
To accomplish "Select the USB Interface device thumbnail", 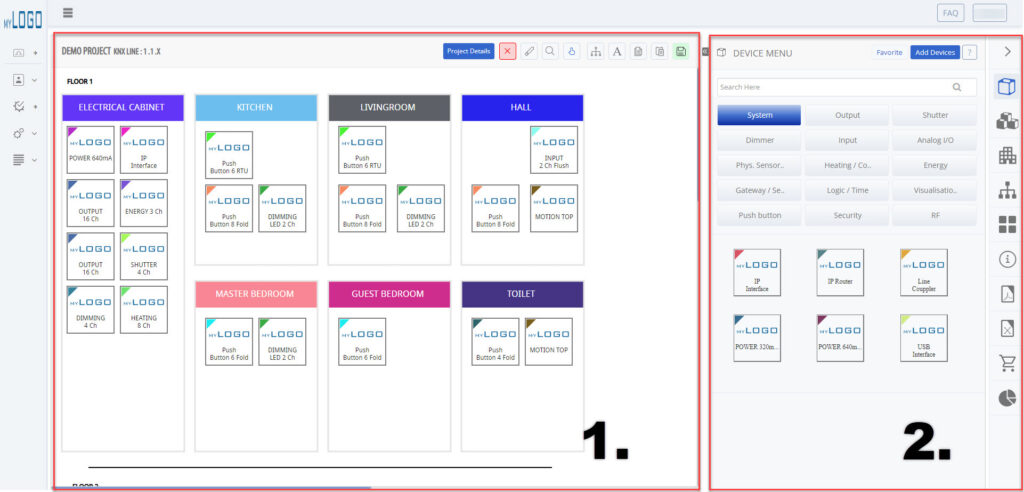I will tap(923, 338).
